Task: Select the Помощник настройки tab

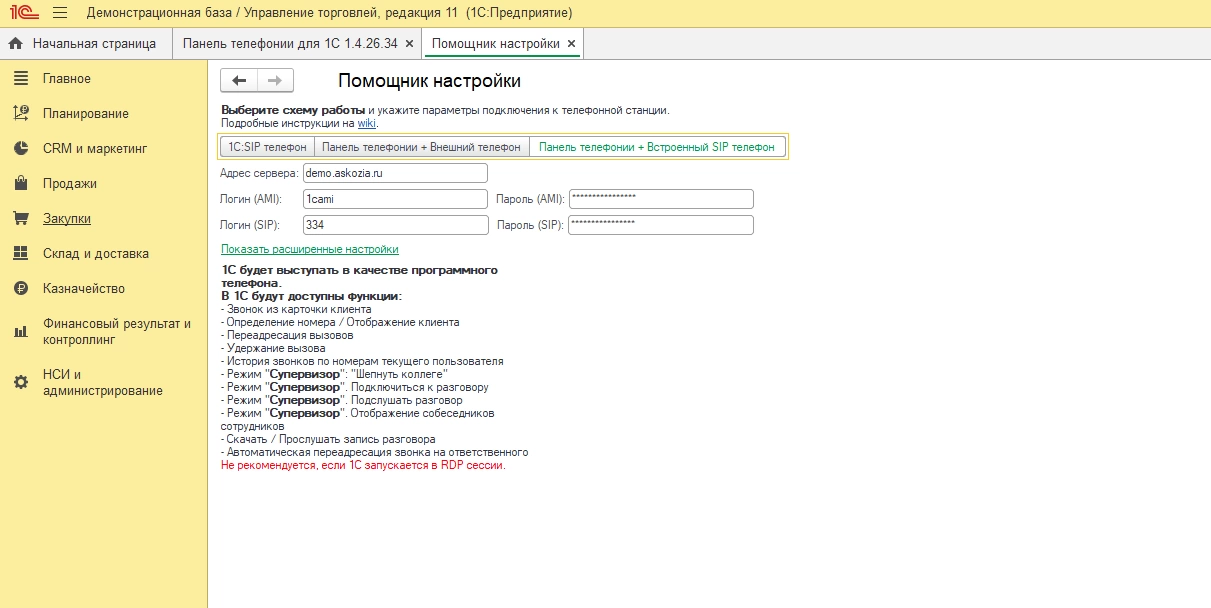Action: (x=503, y=44)
